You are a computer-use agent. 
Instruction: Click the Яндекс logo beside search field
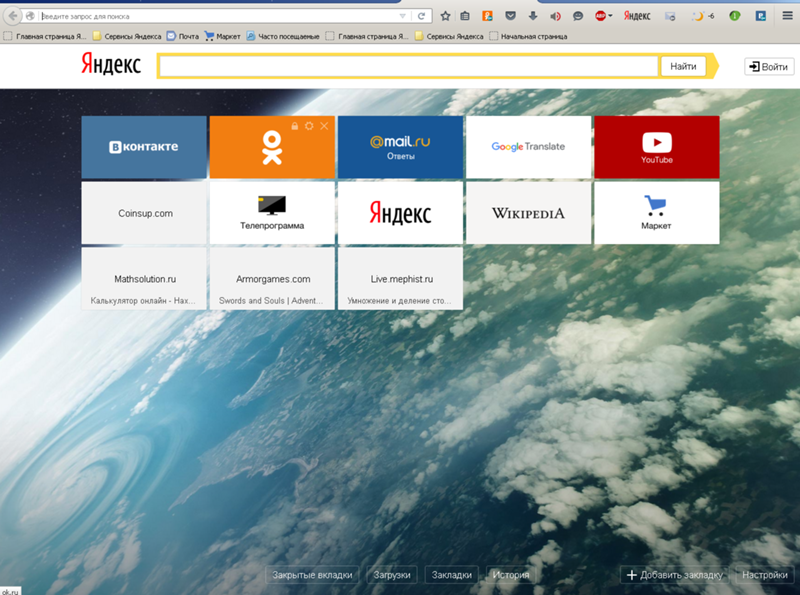[x=111, y=65]
